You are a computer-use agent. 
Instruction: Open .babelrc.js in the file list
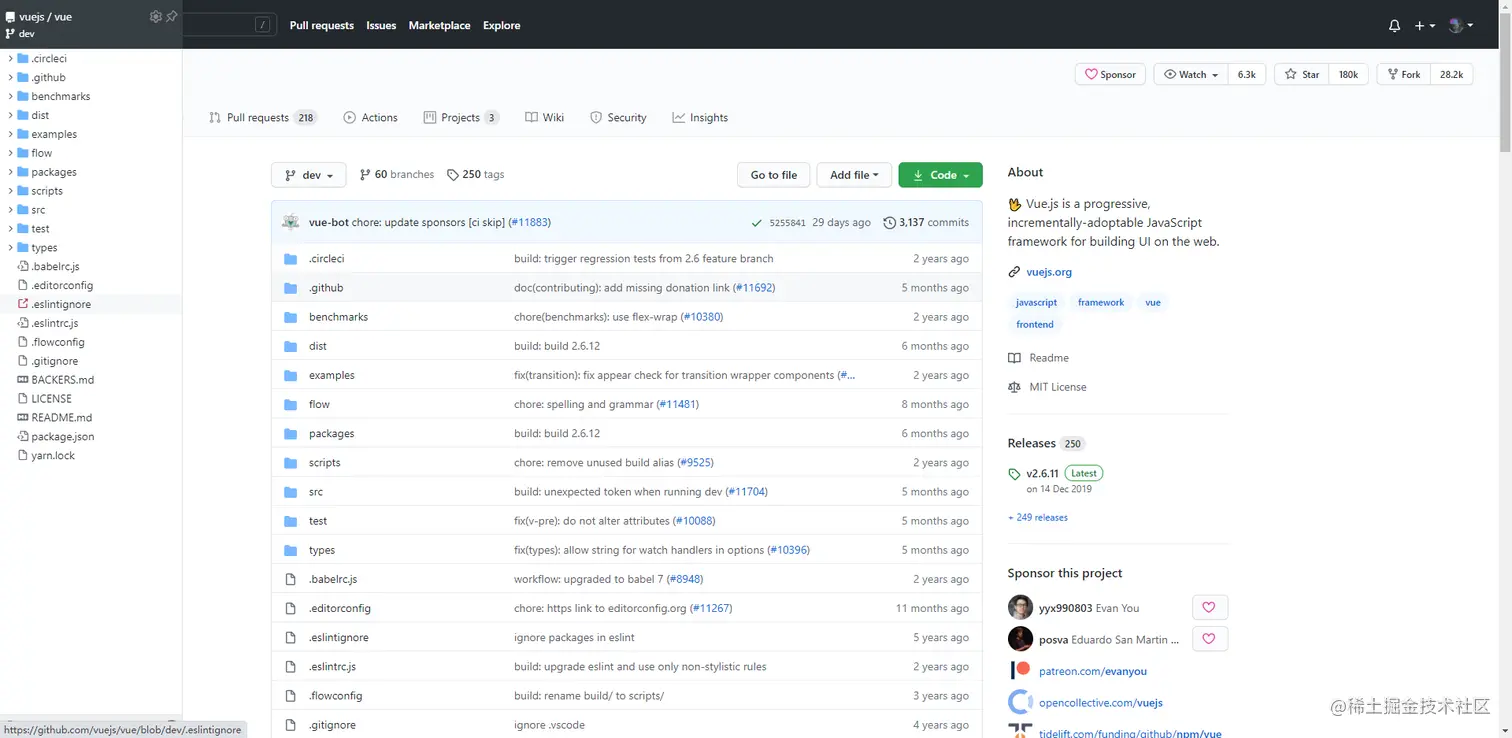333,579
